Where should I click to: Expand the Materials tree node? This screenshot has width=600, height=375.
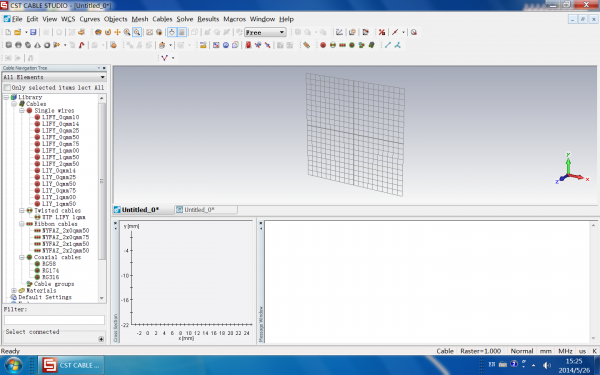click(14, 291)
